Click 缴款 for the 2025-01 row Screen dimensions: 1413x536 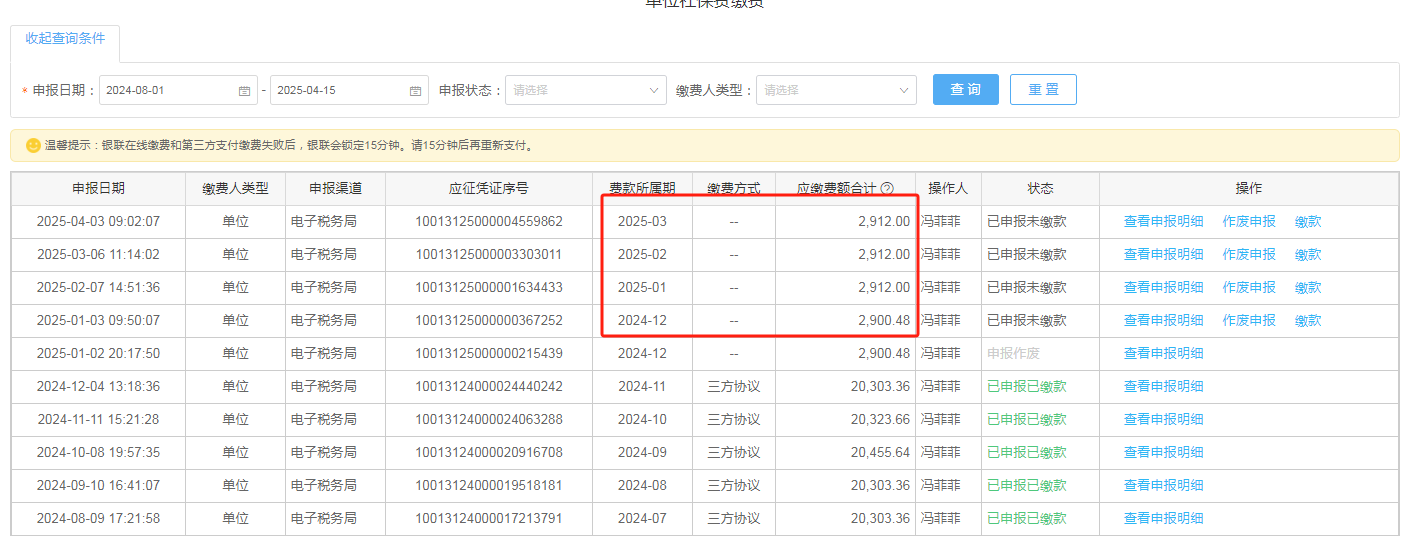pyautogui.click(x=1308, y=288)
